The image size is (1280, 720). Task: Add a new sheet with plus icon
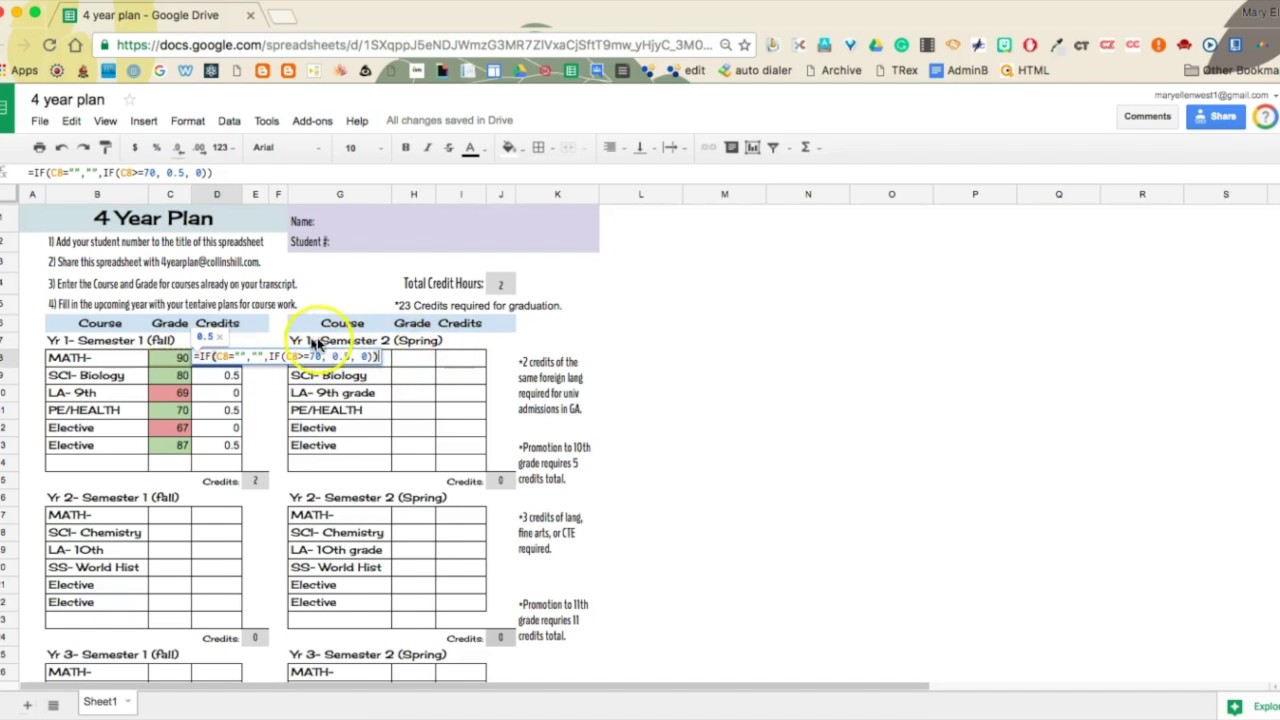tap(27, 705)
